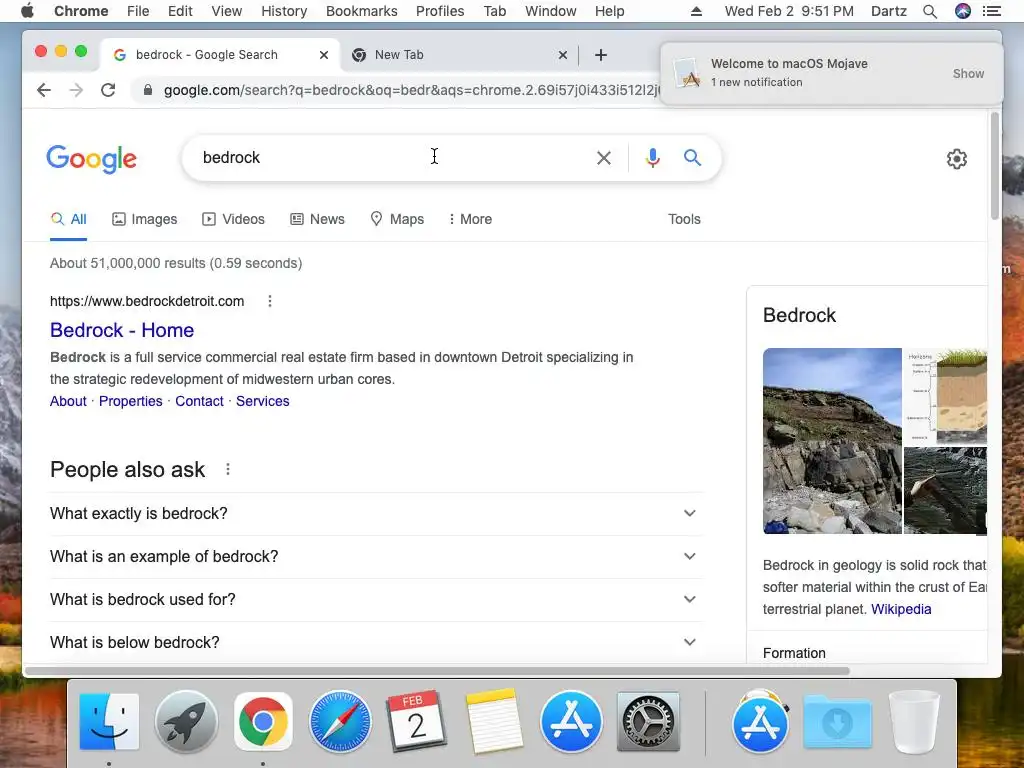The height and width of the screenshot is (768, 1024).
Task: Switch to Images results tab
Action: 144,219
